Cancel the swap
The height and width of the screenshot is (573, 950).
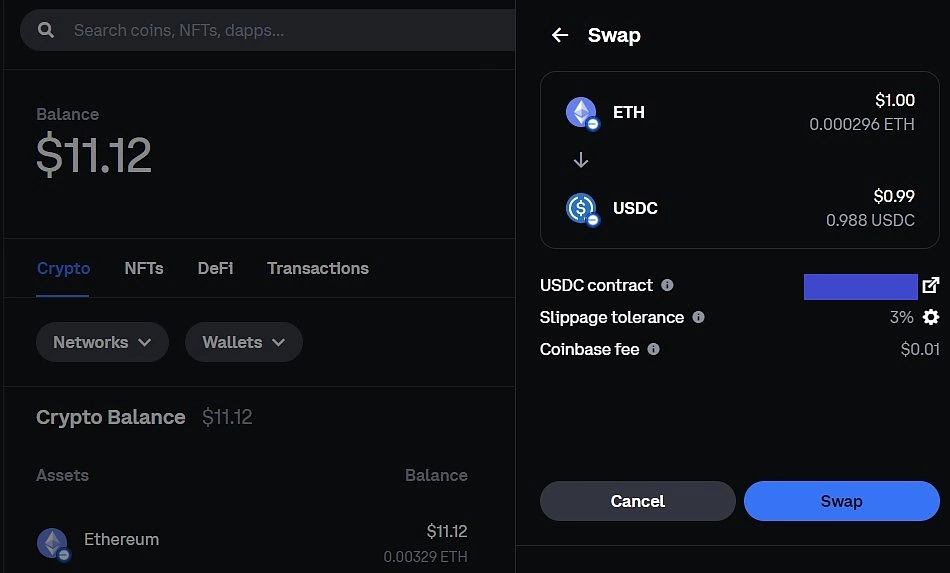click(637, 501)
